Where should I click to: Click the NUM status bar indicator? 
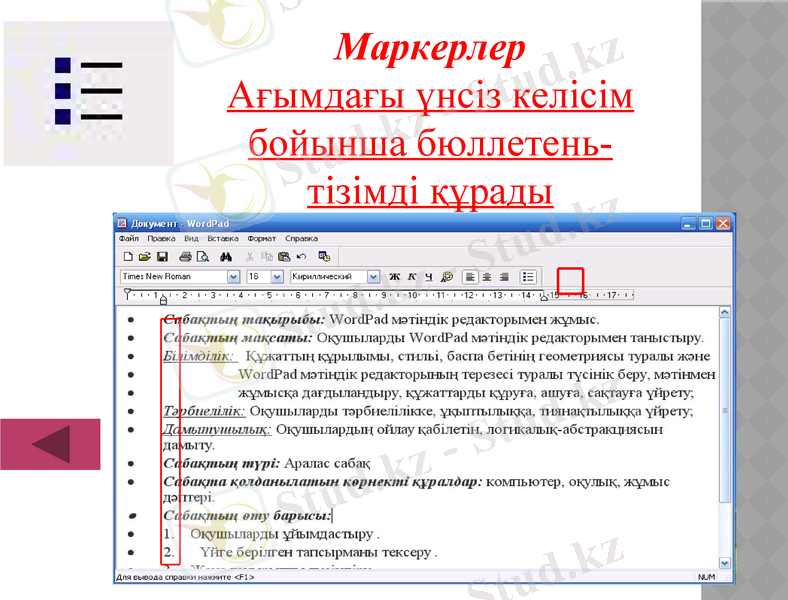tap(707, 577)
